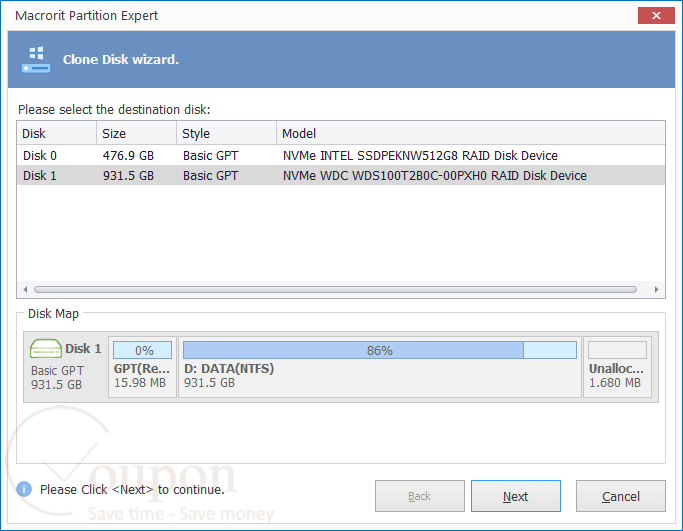Click the right scroll arrow of disk list
This screenshot has height=531, width=683.
[656, 289]
